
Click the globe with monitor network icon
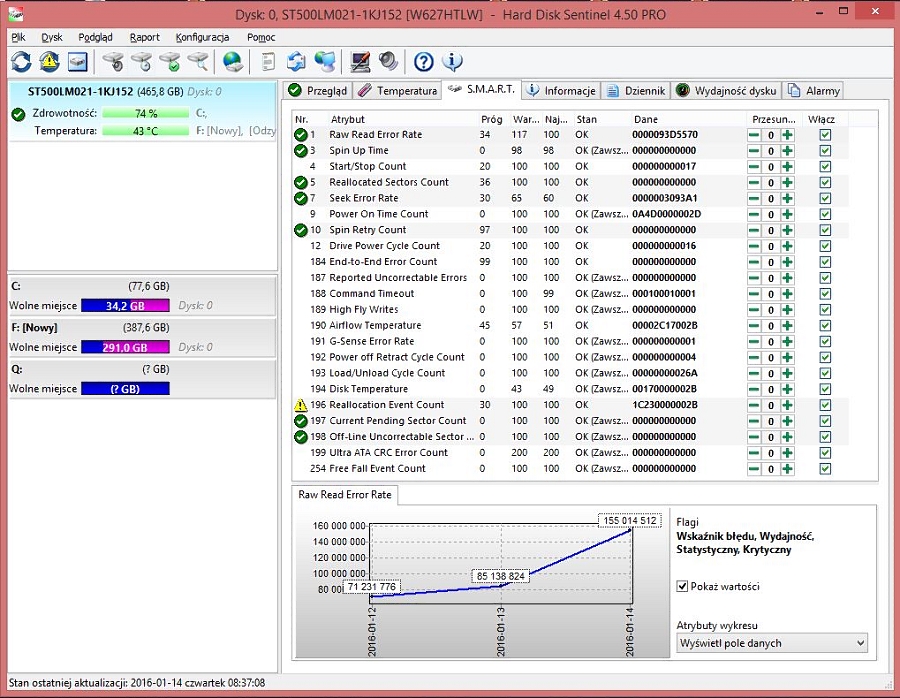tap(325, 61)
